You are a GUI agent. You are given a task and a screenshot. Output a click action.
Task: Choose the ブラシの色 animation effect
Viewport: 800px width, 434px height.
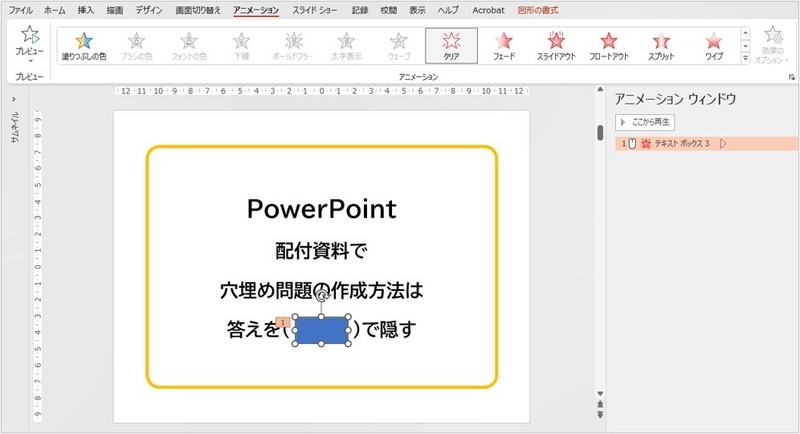[136, 46]
